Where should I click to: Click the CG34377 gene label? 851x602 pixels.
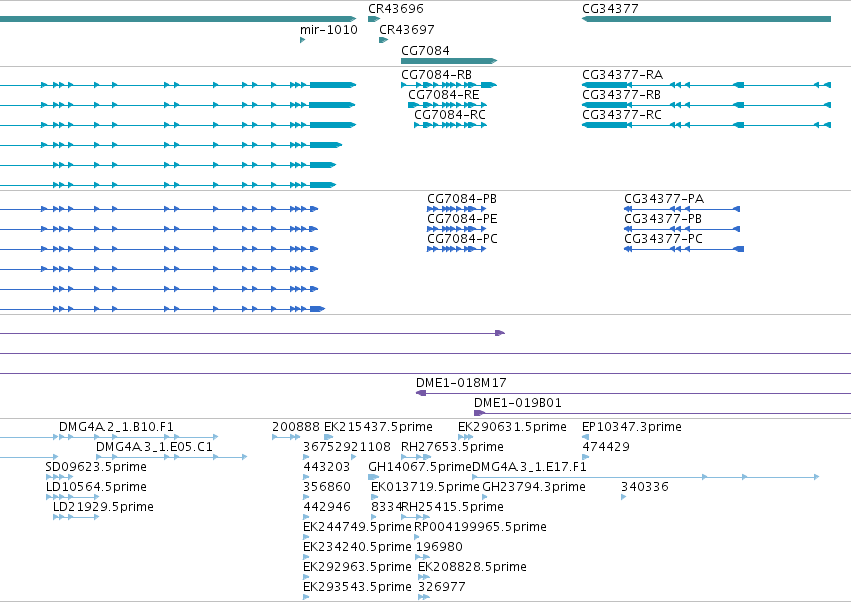pyautogui.click(x=610, y=9)
